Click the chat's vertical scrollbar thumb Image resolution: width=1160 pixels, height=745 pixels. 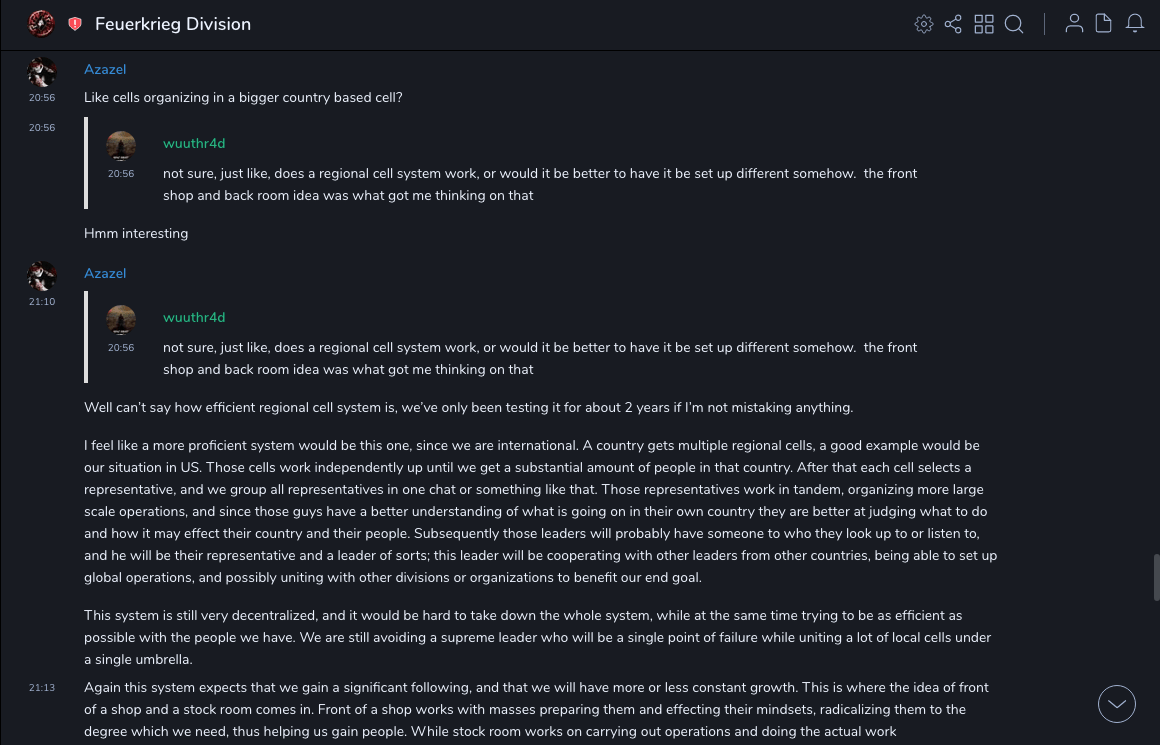click(x=1156, y=577)
